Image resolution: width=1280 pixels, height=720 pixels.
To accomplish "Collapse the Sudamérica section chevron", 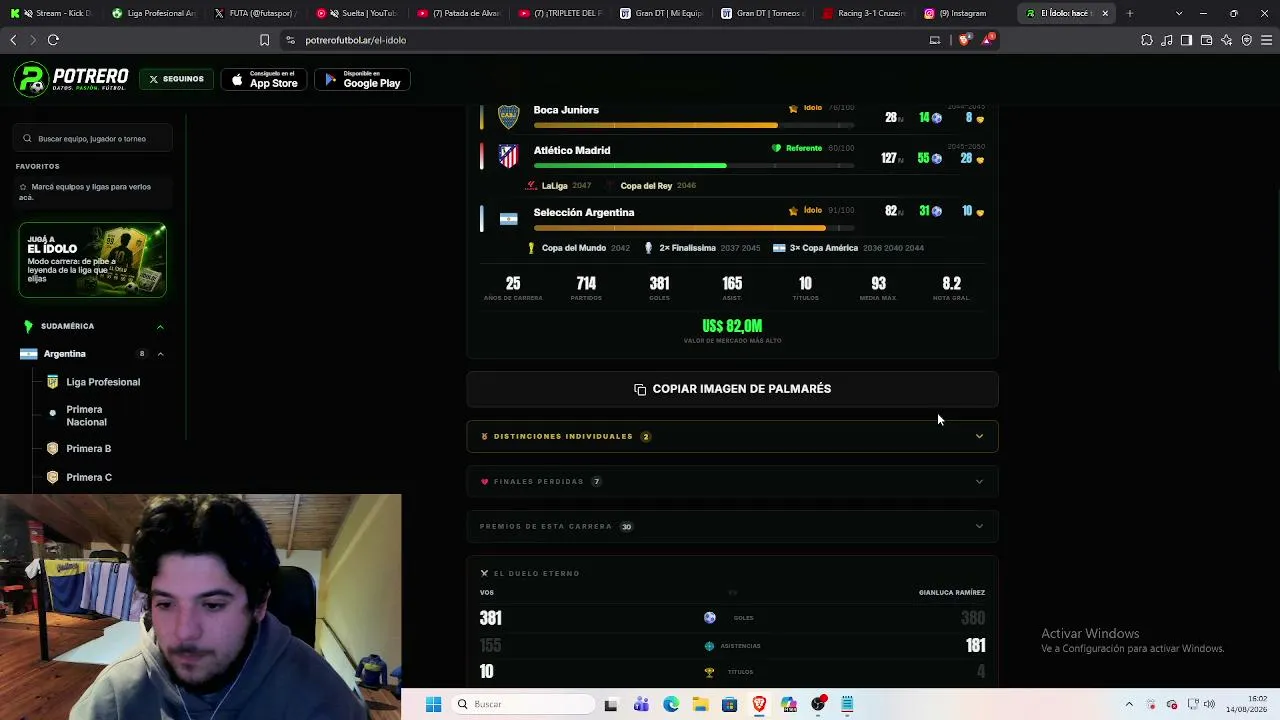I will pyautogui.click(x=160, y=326).
